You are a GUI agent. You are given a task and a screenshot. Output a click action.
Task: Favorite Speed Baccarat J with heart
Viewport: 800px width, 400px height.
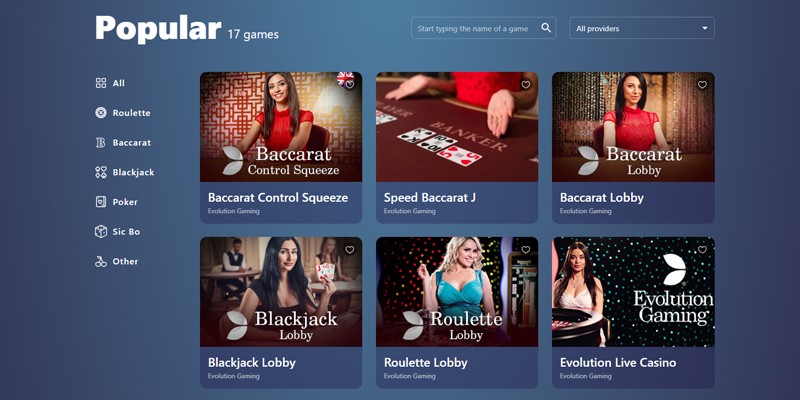(x=526, y=85)
